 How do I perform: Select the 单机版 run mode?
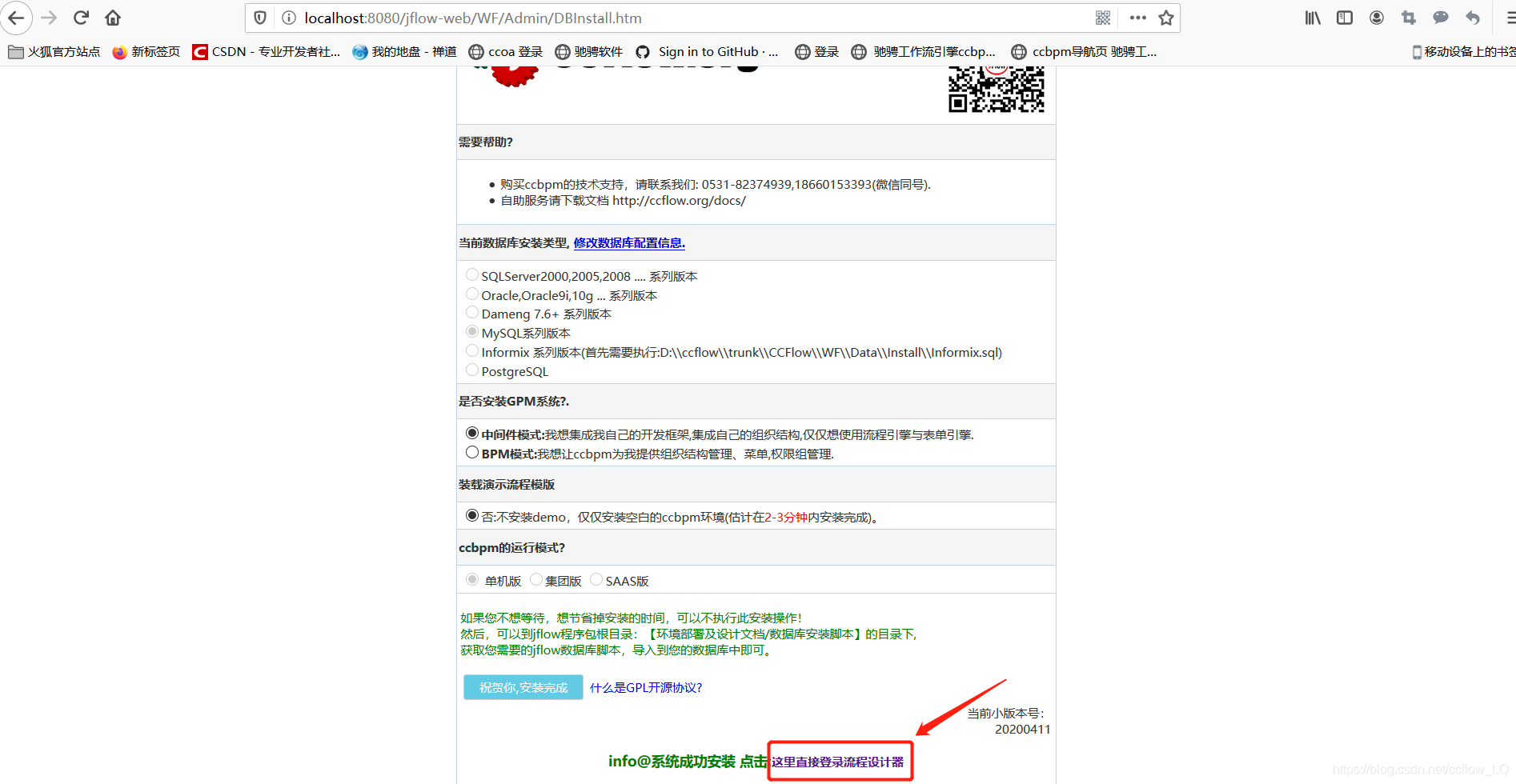pyautogui.click(x=472, y=580)
